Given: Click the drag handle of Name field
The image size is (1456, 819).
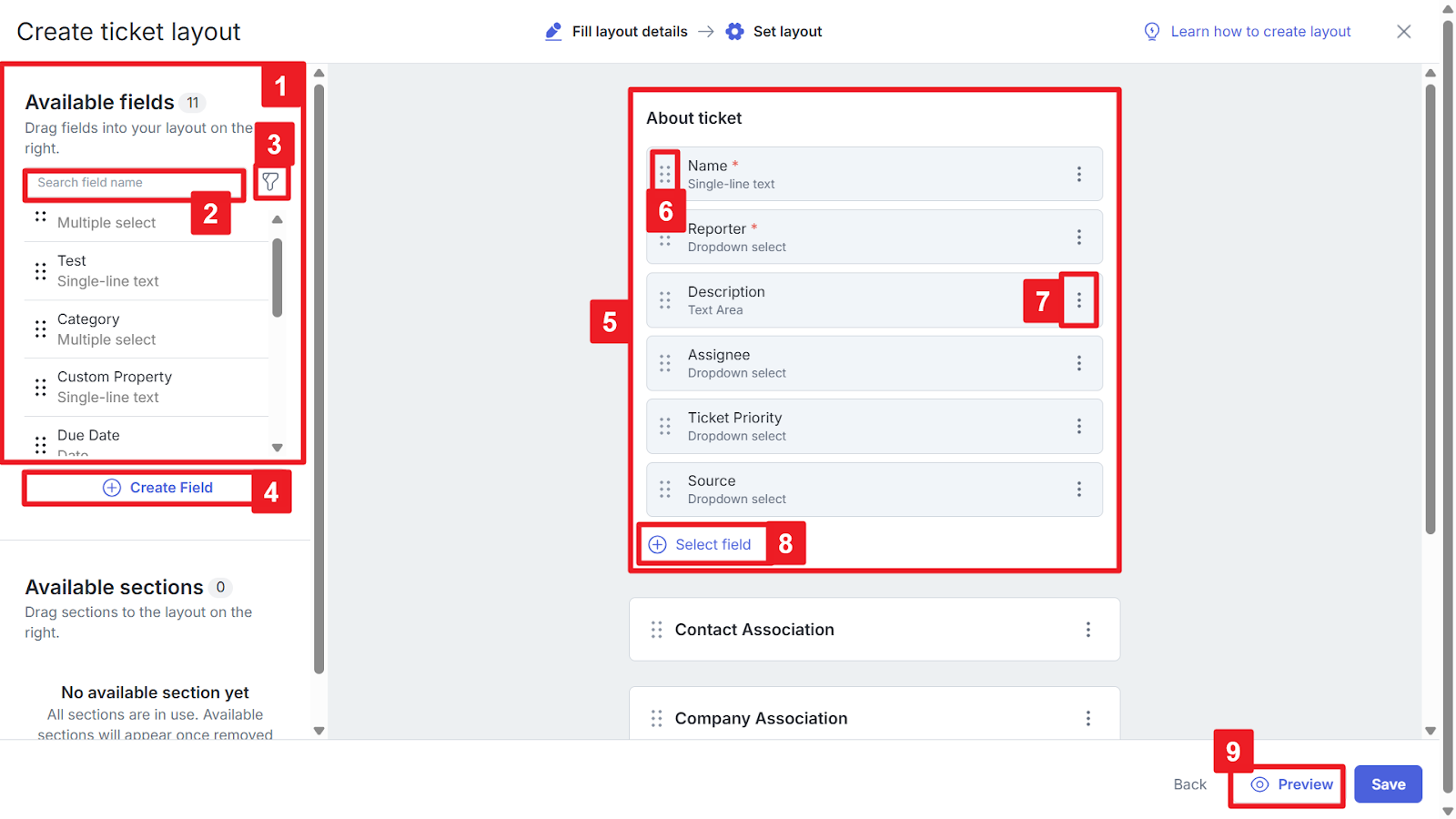Looking at the screenshot, I should pos(665,171).
